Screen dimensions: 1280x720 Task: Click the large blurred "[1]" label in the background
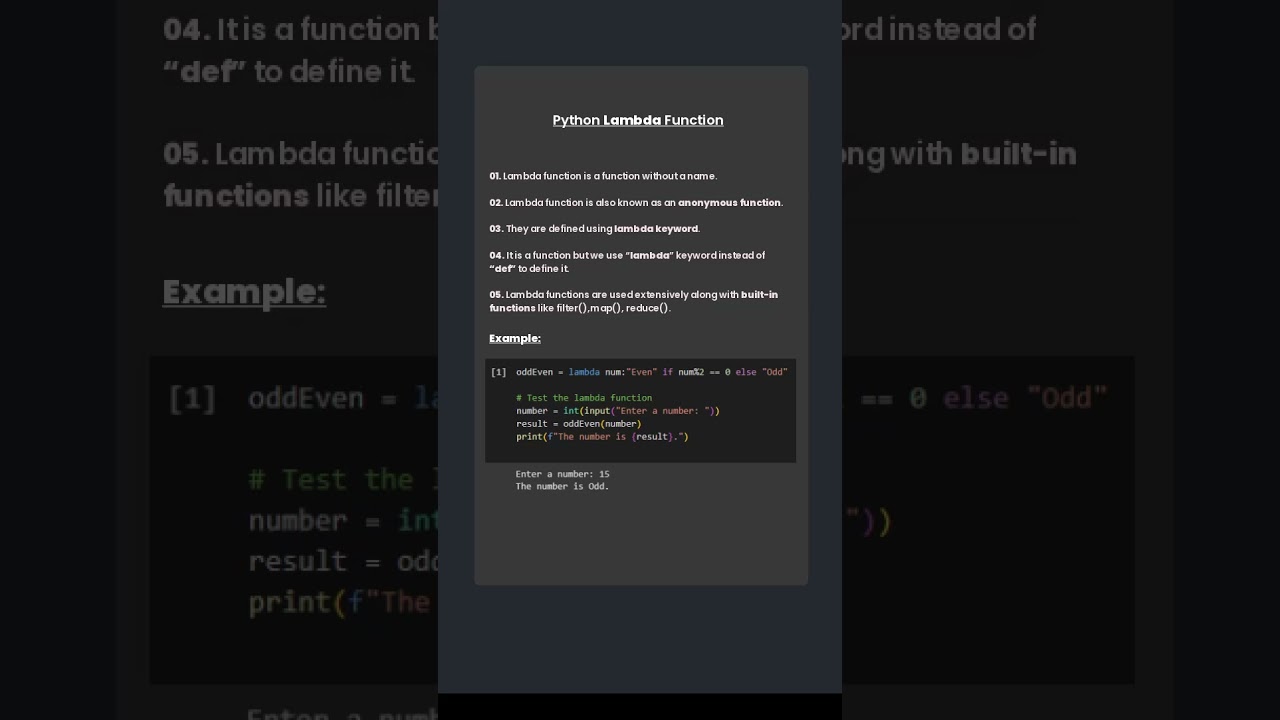click(192, 398)
